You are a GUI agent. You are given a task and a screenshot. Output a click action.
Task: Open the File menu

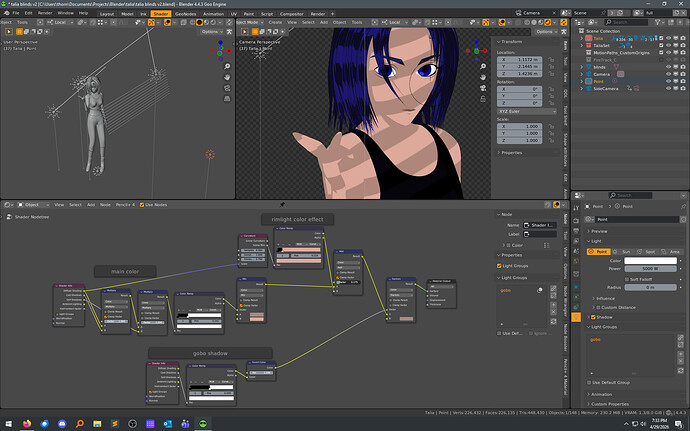click(16, 13)
